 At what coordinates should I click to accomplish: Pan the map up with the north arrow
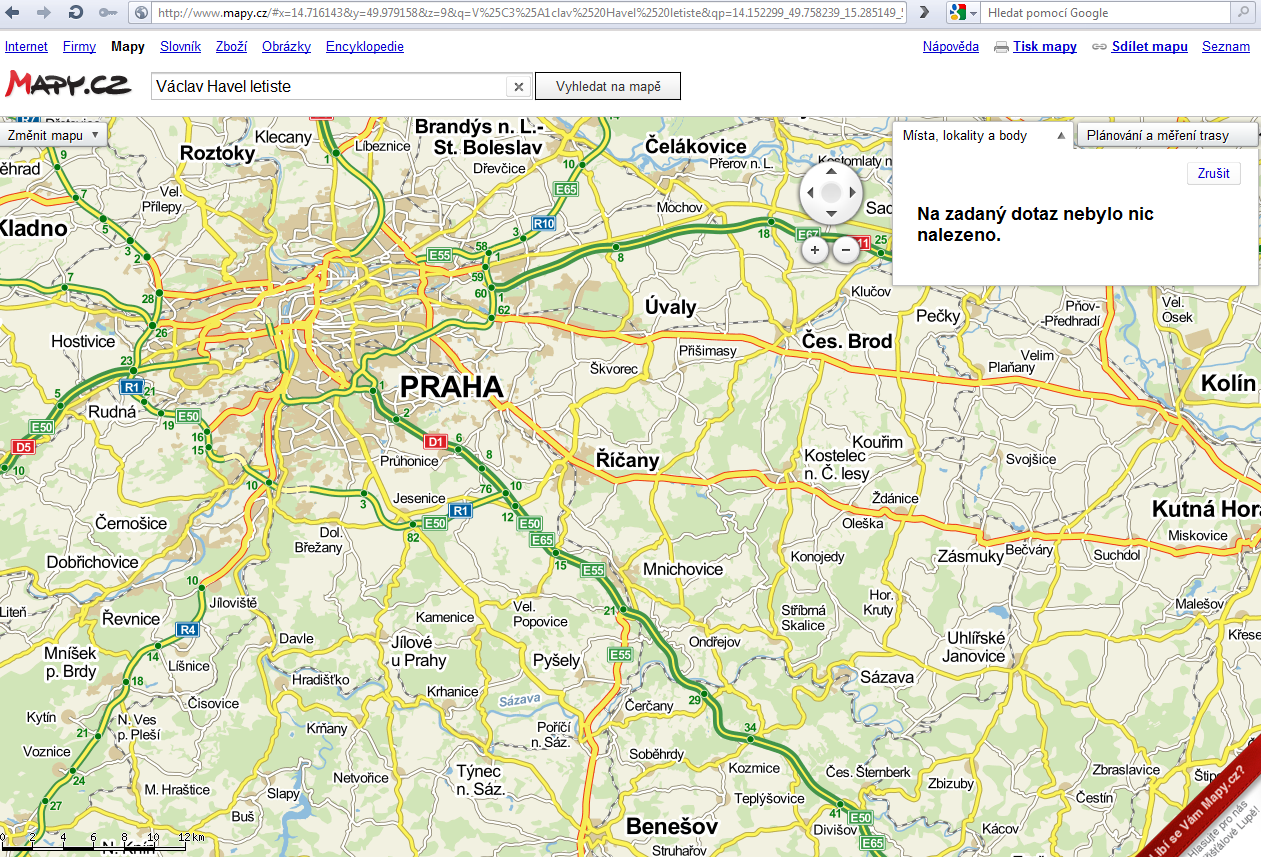[x=830, y=172]
